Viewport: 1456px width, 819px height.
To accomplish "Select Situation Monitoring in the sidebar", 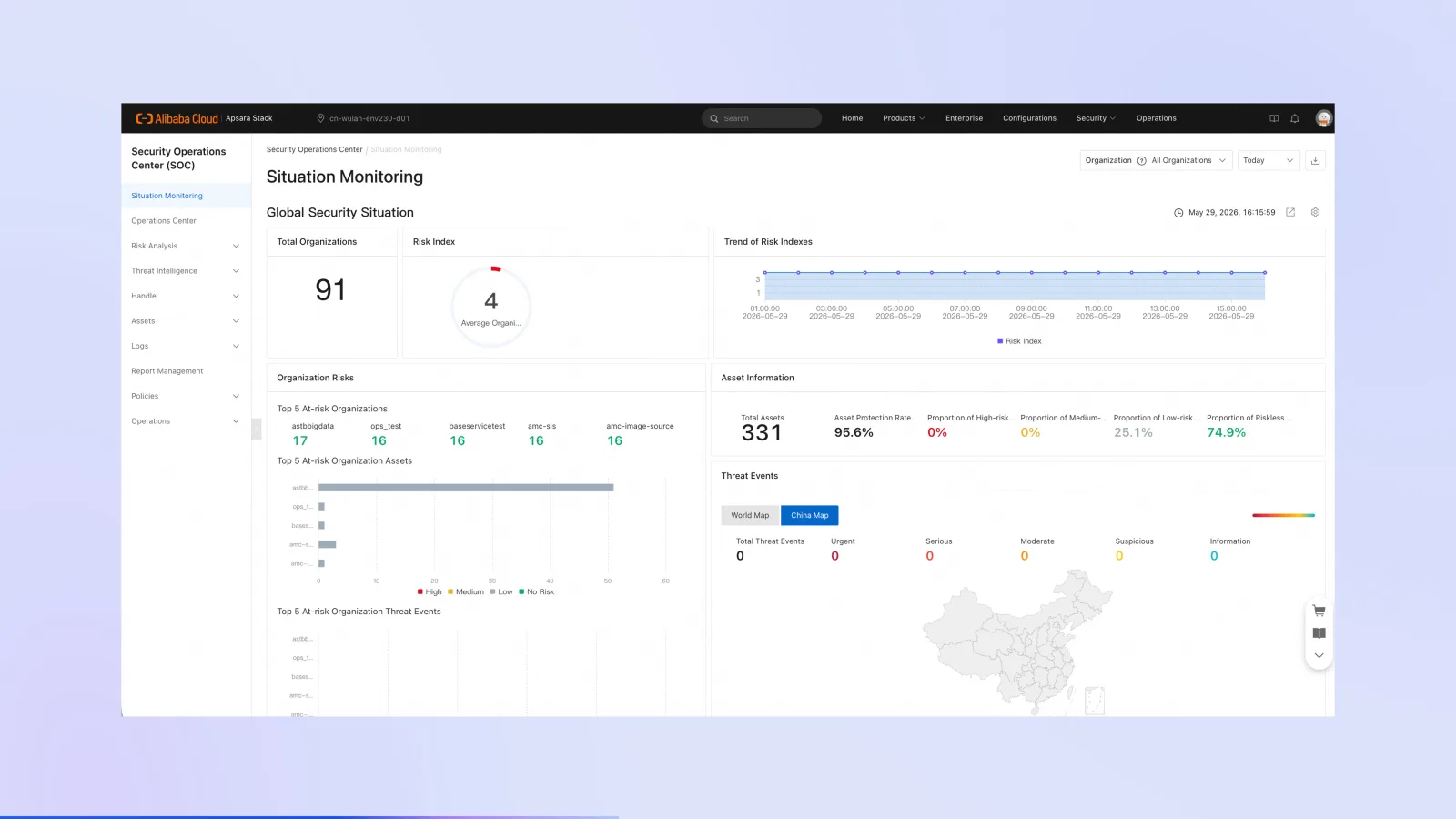I will 186,196.
